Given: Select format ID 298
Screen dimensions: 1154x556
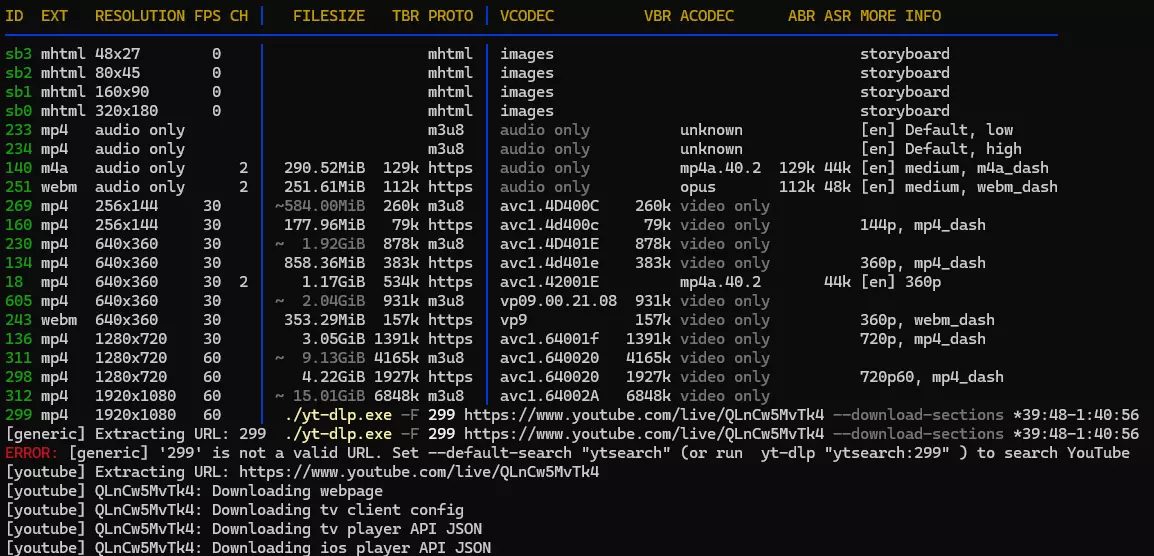Looking at the screenshot, I should click(18, 378).
